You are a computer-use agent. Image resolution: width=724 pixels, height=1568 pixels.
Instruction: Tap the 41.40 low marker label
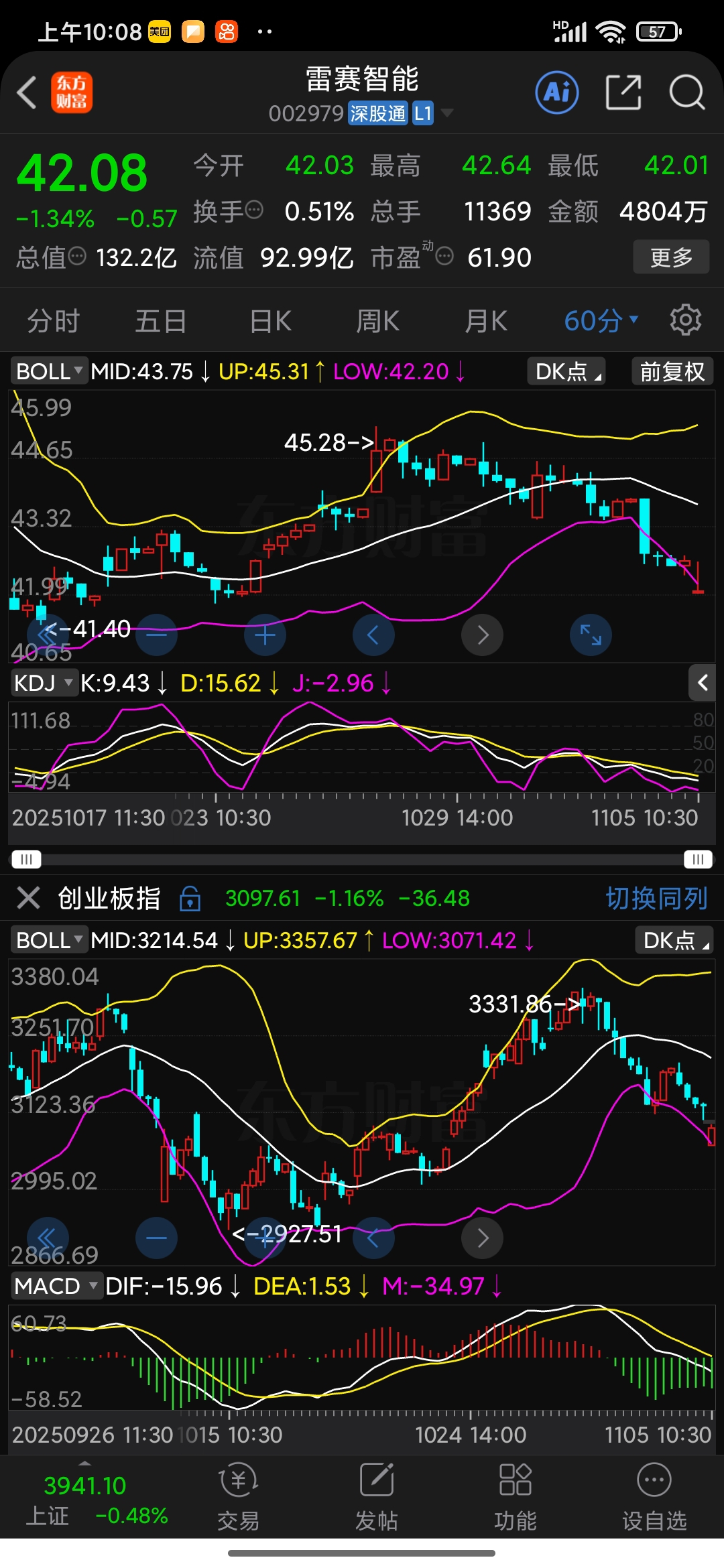(x=87, y=629)
